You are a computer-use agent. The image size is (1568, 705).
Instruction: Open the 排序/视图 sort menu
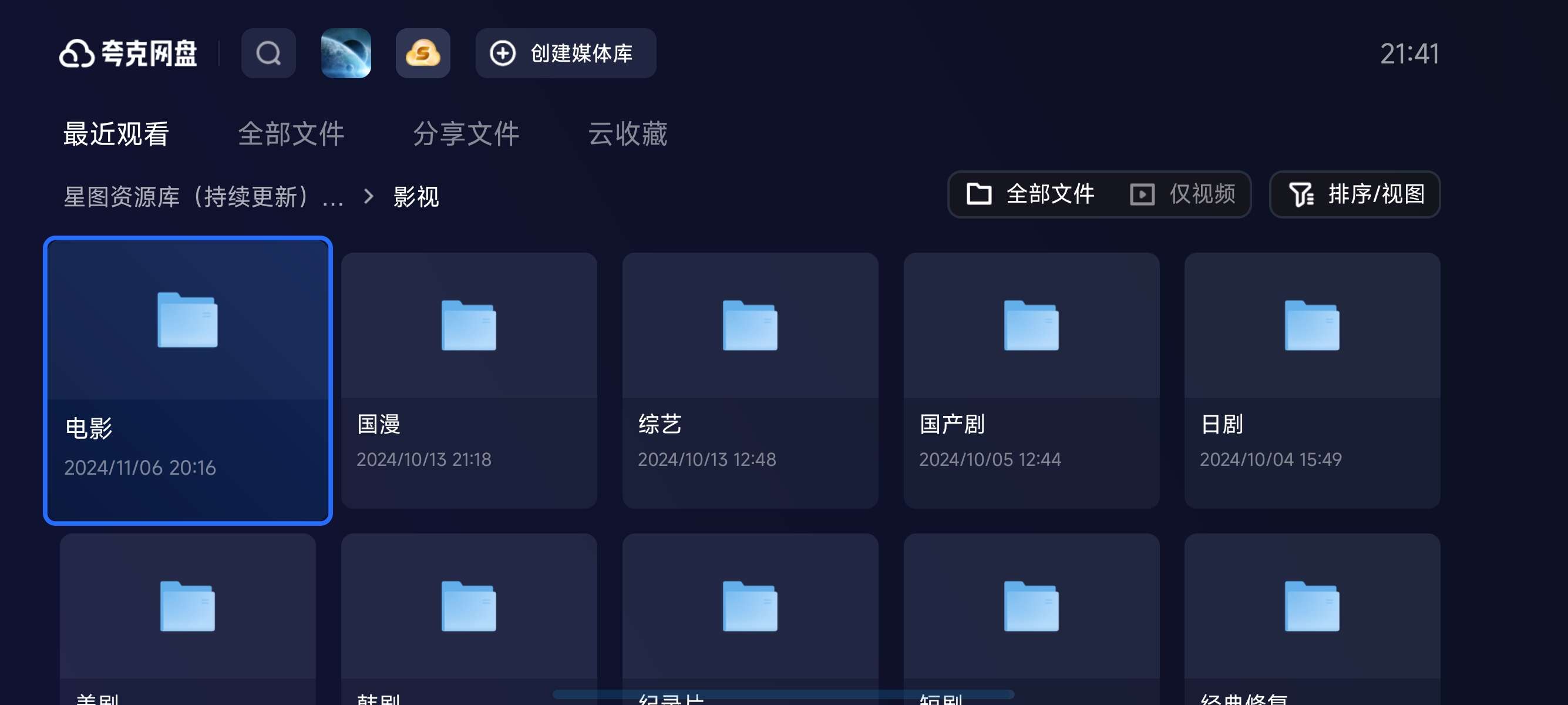pyautogui.click(x=1355, y=194)
